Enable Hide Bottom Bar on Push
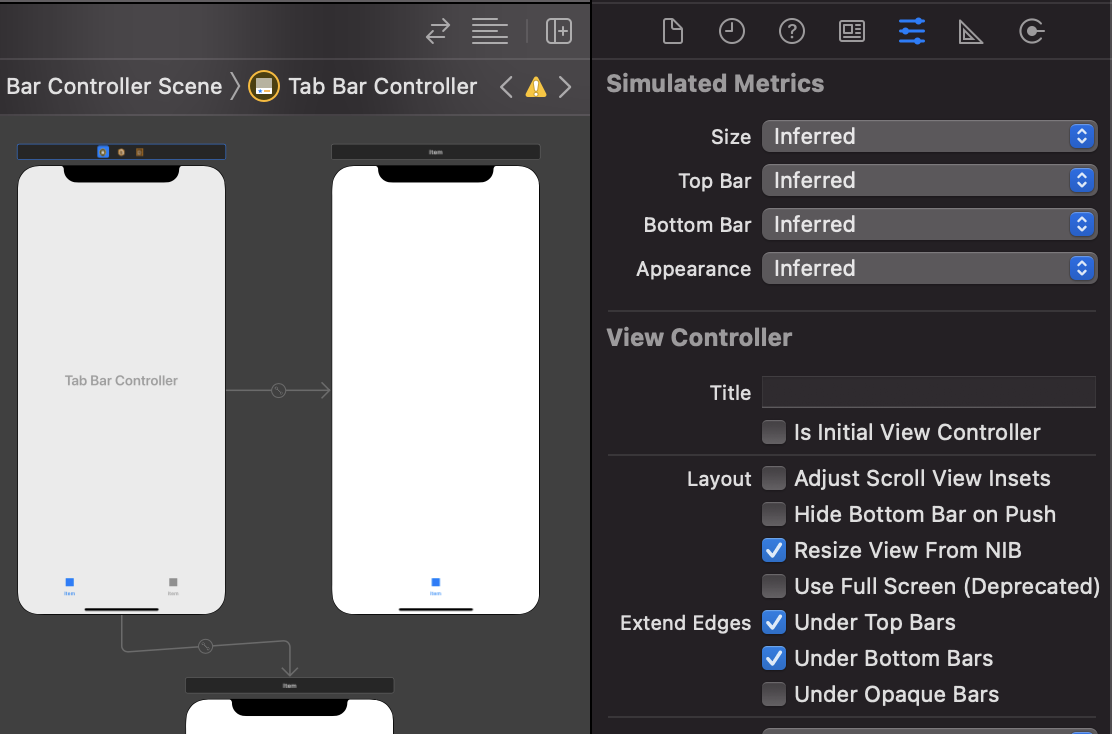The height and width of the screenshot is (734, 1112). point(774,514)
